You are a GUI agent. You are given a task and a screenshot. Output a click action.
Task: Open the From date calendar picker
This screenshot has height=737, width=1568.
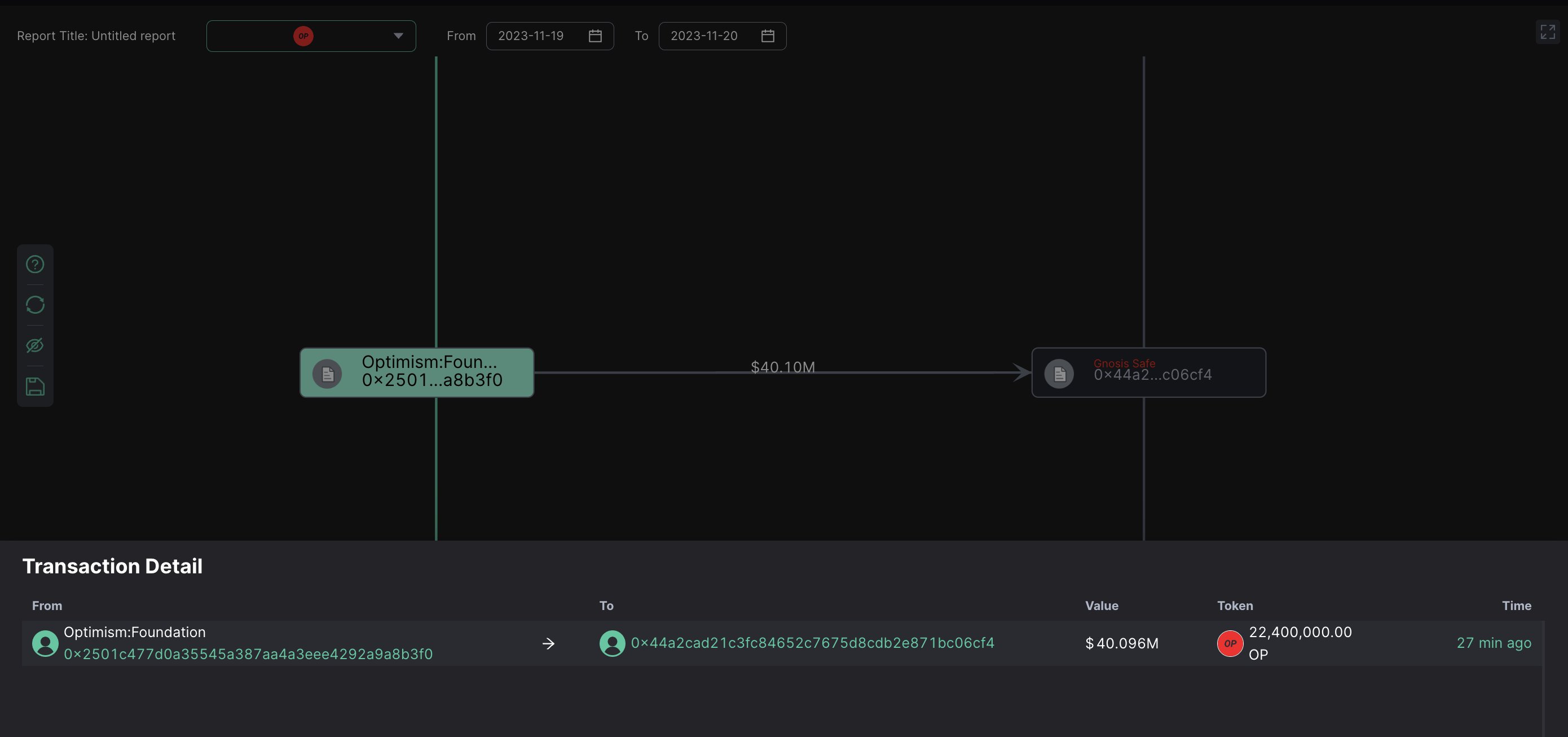pos(595,36)
